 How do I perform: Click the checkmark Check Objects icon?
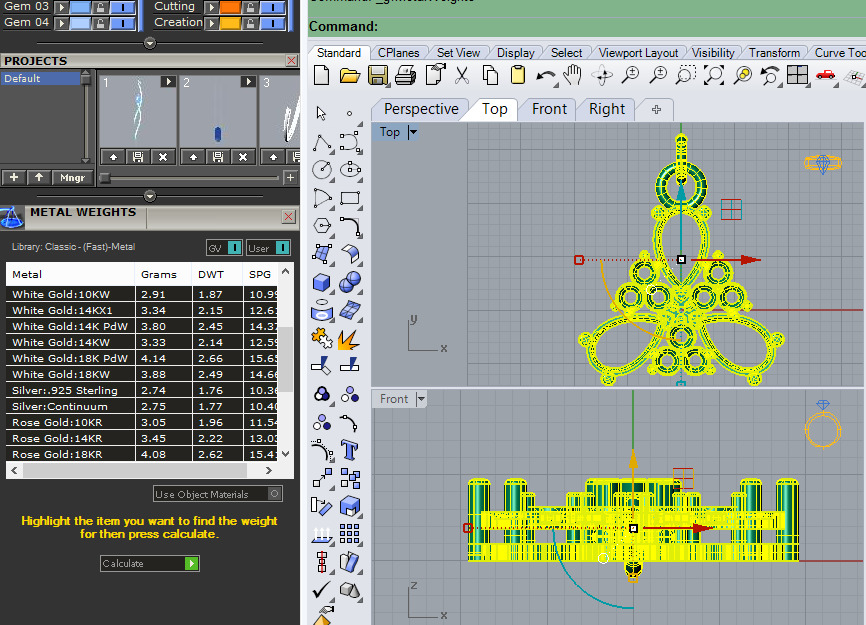(x=321, y=590)
